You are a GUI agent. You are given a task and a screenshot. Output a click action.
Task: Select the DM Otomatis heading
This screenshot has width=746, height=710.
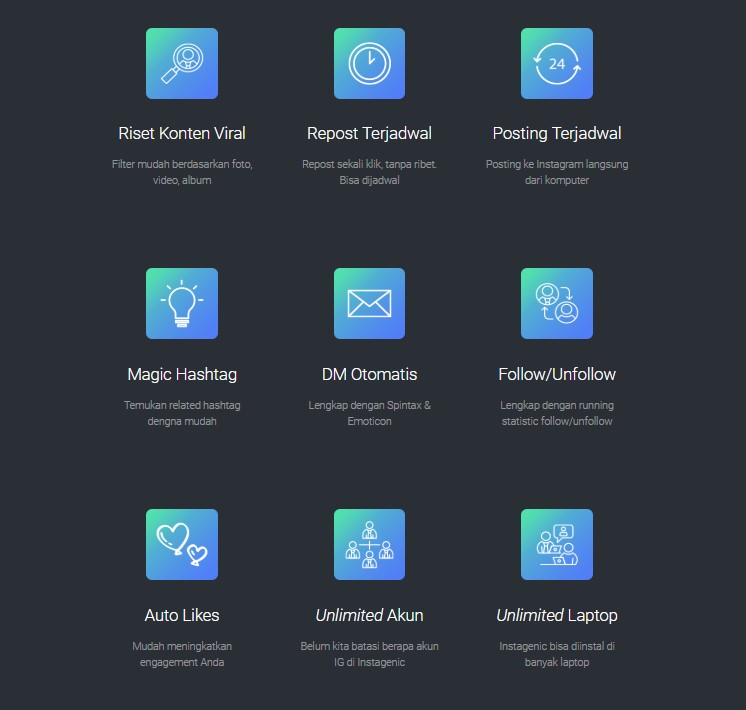tap(369, 374)
